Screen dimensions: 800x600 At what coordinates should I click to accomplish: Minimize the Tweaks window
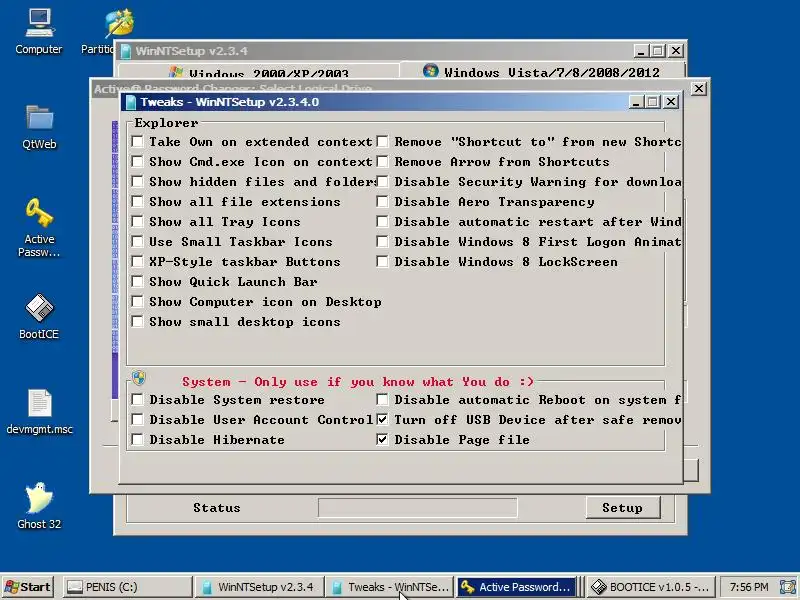(x=636, y=102)
